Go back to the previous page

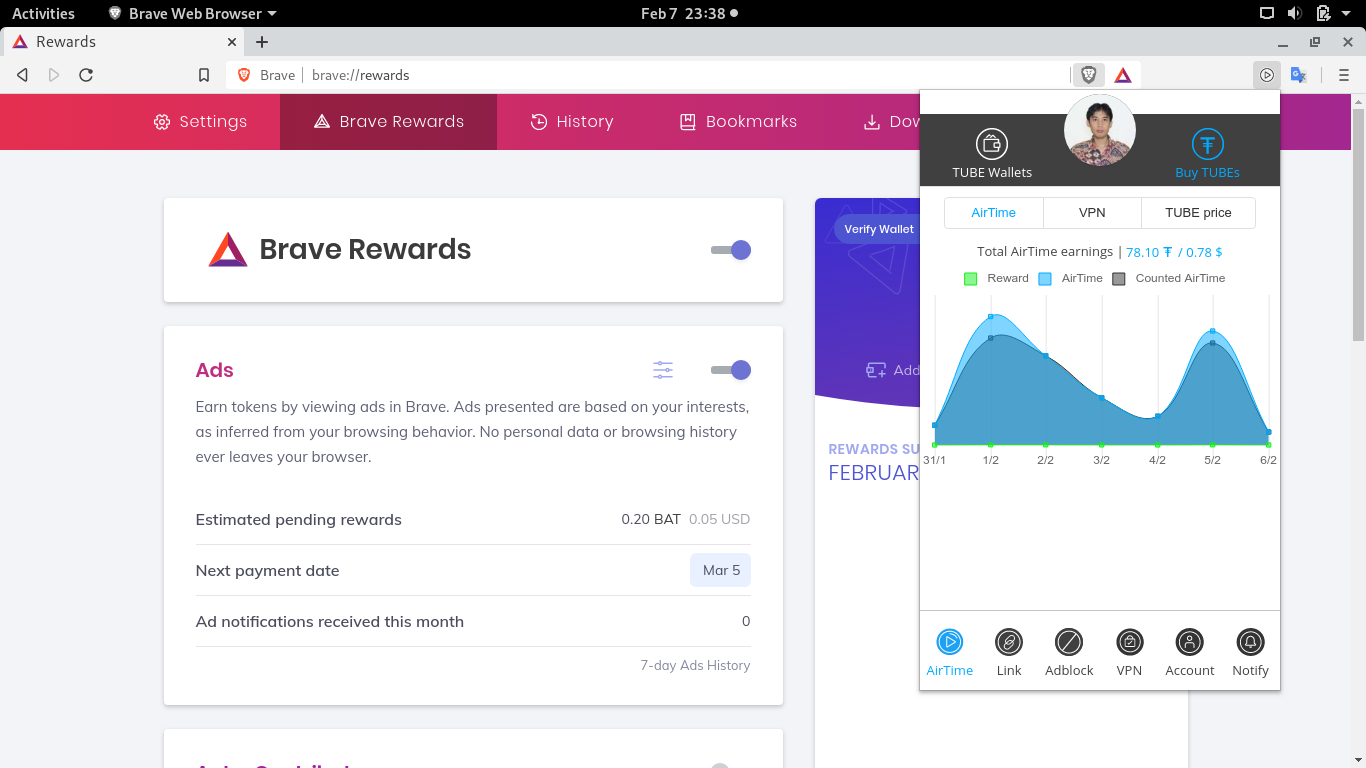[22, 75]
